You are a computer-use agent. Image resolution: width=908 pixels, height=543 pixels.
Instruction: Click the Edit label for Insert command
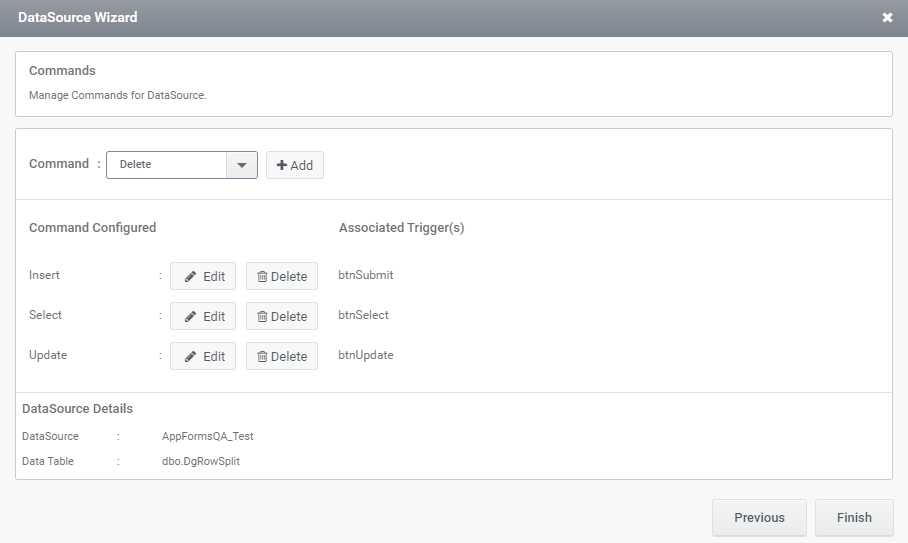coord(214,277)
